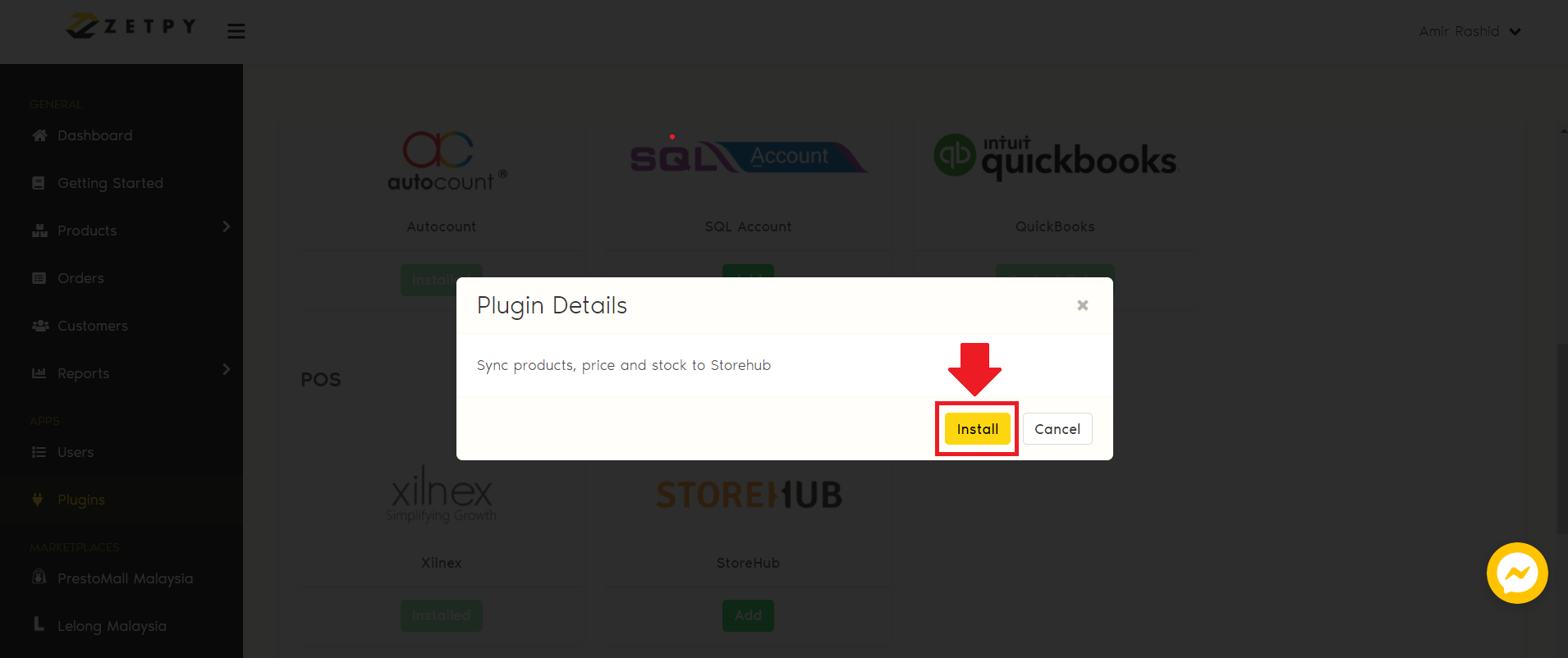
Task: Open the Amir Rashid account dropdown
Action: pos(1469,31)
